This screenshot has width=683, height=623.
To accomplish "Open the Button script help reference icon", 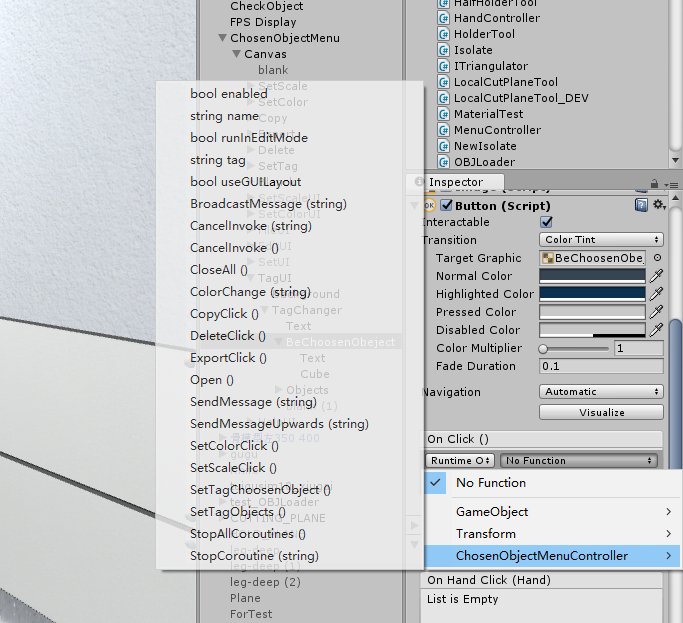I will point(641,205).
